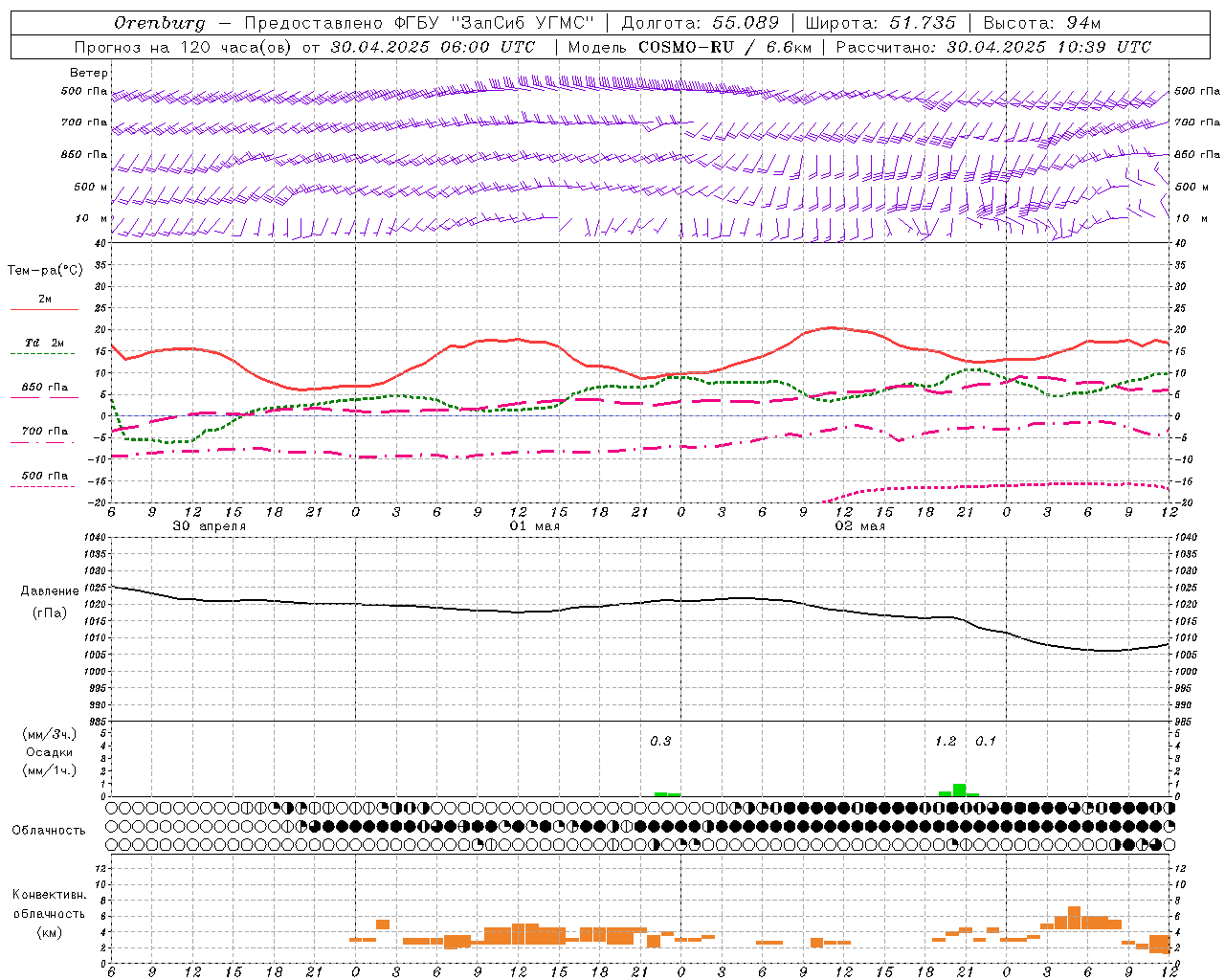This screenshot has height=980, width=1225.
Task: Click the "(км)" convective height unit label
Action: point(49,933)
